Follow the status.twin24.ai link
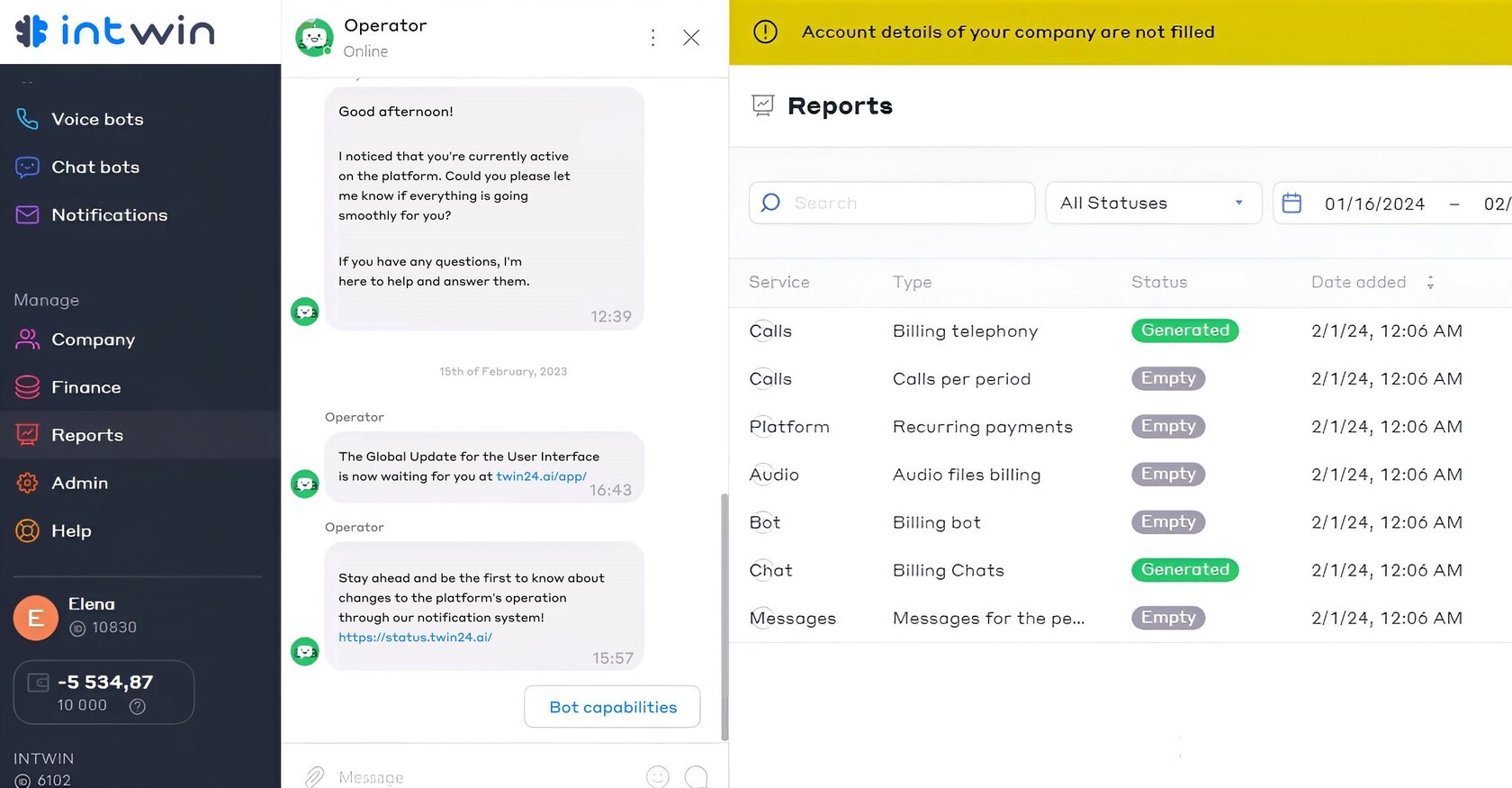Image resolution: width=1512 pixels, height=788 pixels. click(x=415, y=638)
